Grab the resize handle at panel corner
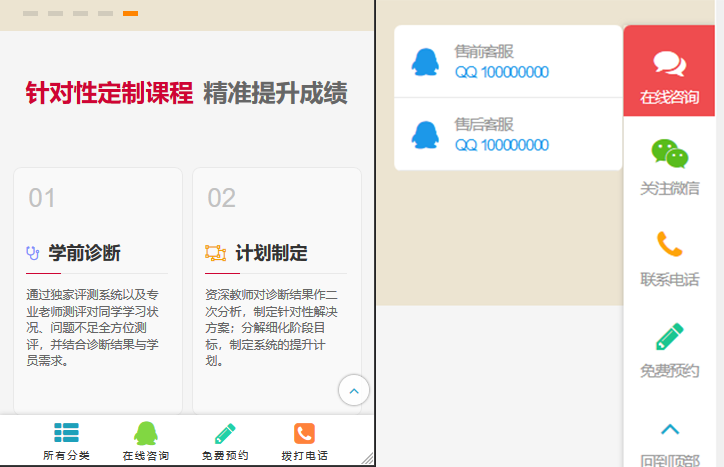The image size is (724, 467). coord(368,458)
